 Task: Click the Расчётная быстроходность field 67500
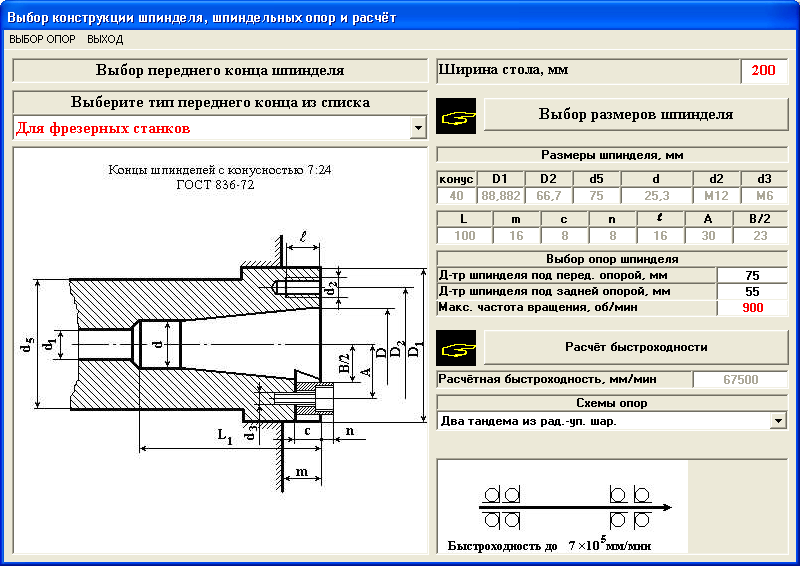pos(740,380)
